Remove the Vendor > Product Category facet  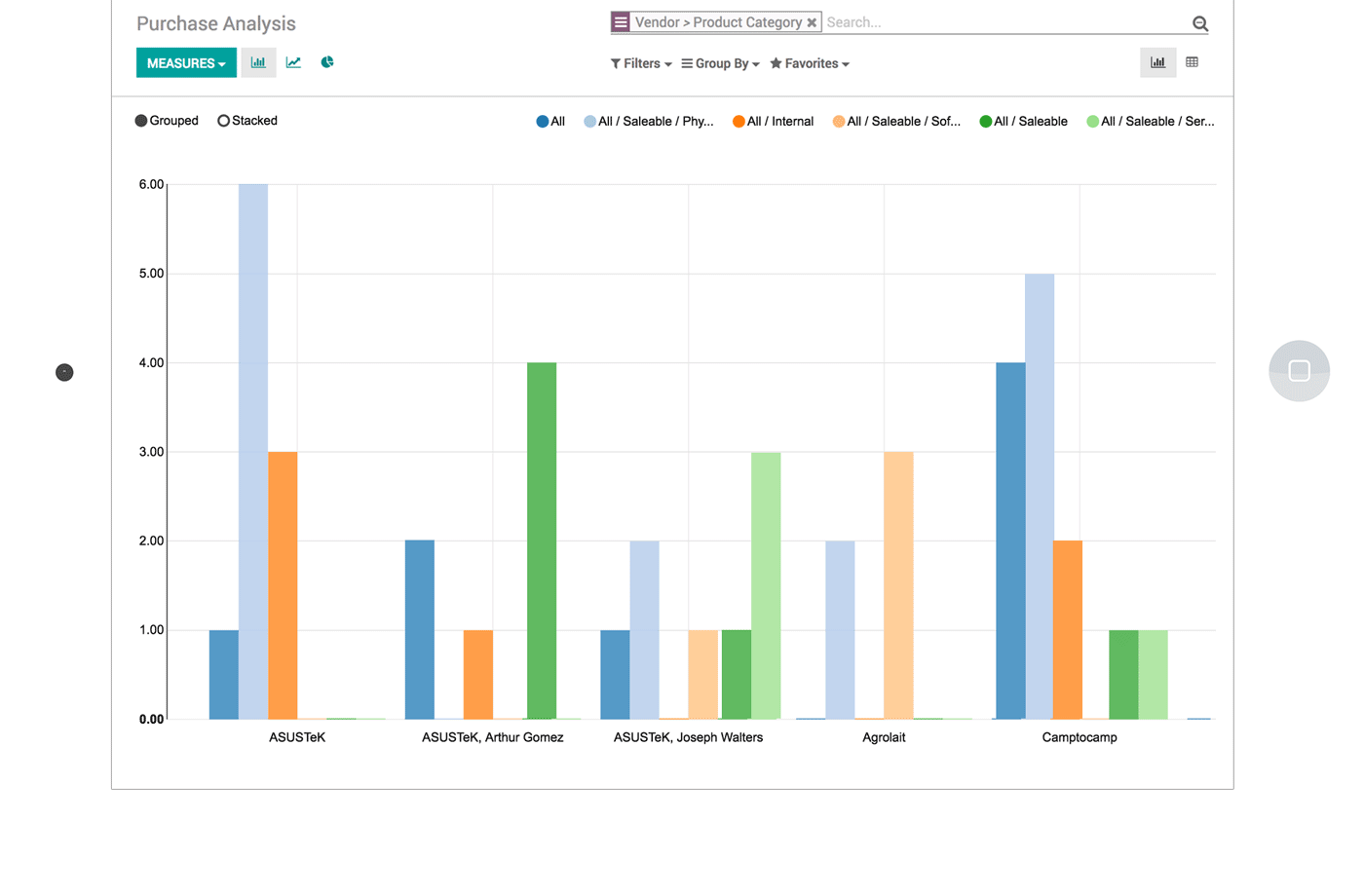pos(812,22)
